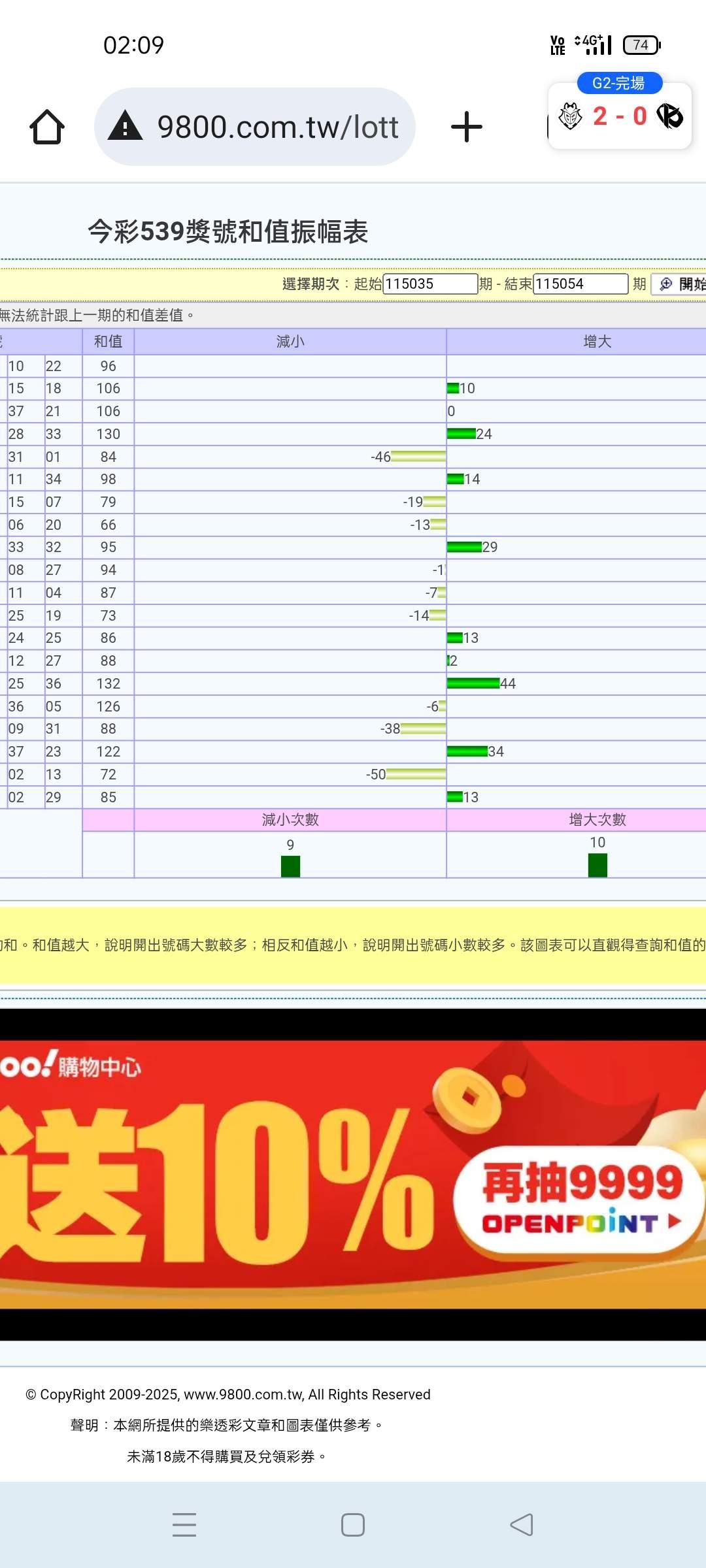
Task: Click the 9800.com.tw address bar
Action: tap(277, 127)
